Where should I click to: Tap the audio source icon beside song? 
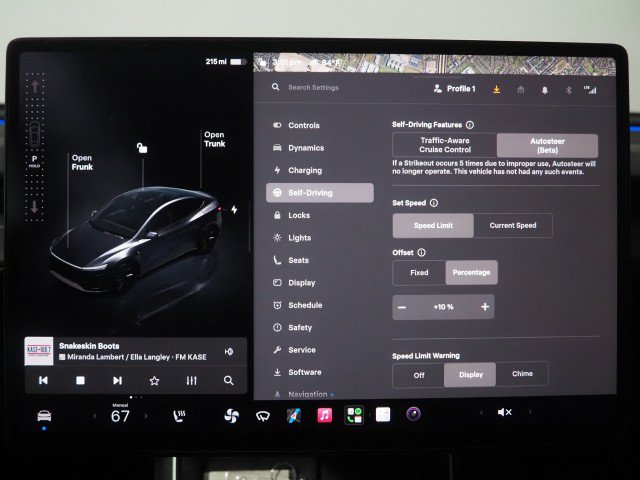click(229, 351)
